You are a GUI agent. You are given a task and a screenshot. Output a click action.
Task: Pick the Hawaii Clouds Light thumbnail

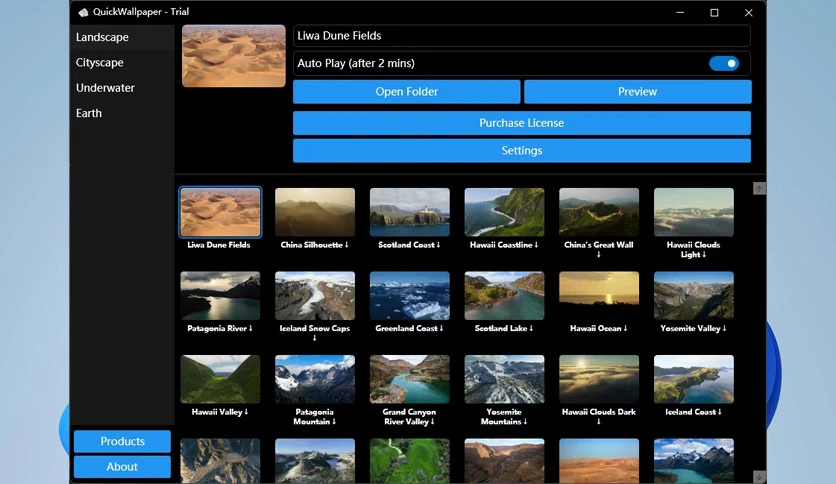pyautogui.click(x=694, y=212)
